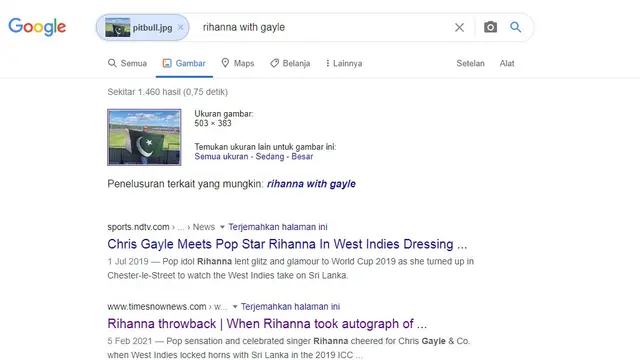640x360 pixels.
Task: Click the Pakistan flag result thumbnail
Action: [144, 137]
